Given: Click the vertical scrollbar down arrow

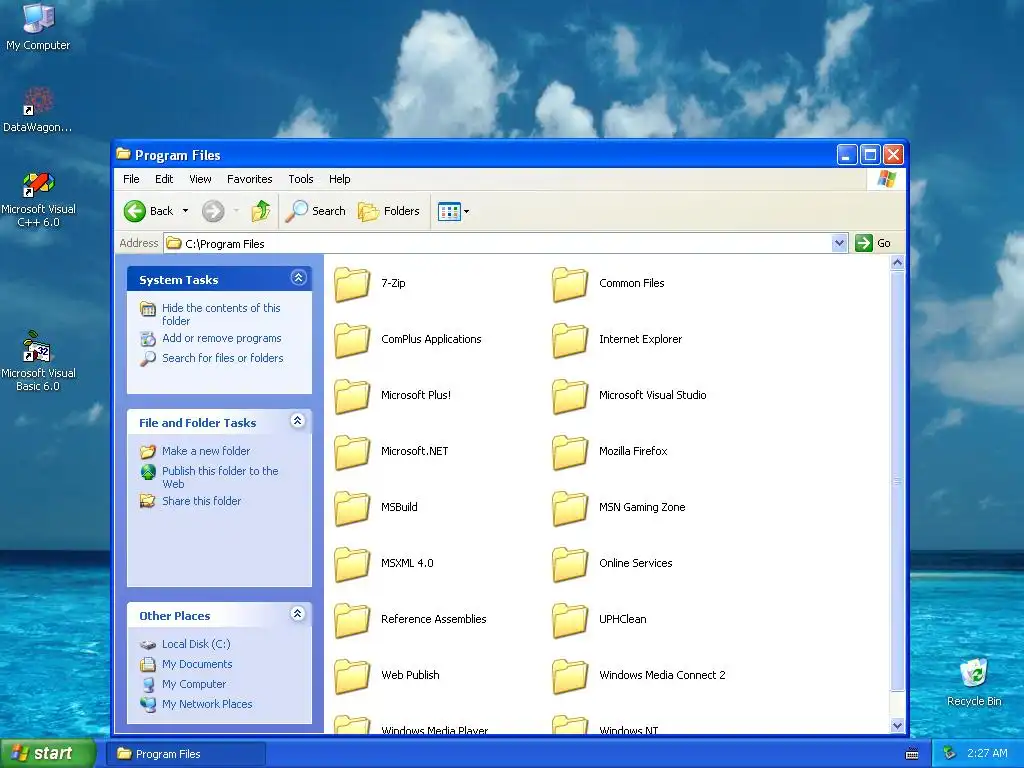Looking at the screenshot, I should (x=897, y=725).
